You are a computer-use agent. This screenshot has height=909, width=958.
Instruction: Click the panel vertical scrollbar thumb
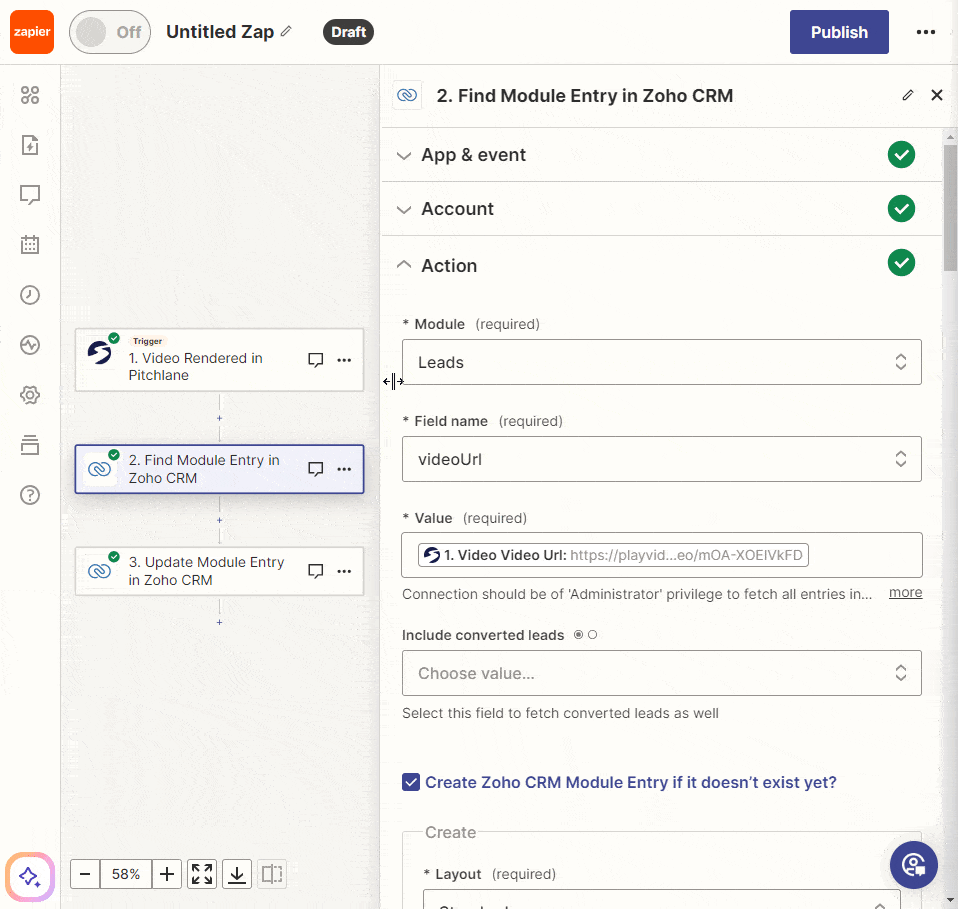pos(950,208)
